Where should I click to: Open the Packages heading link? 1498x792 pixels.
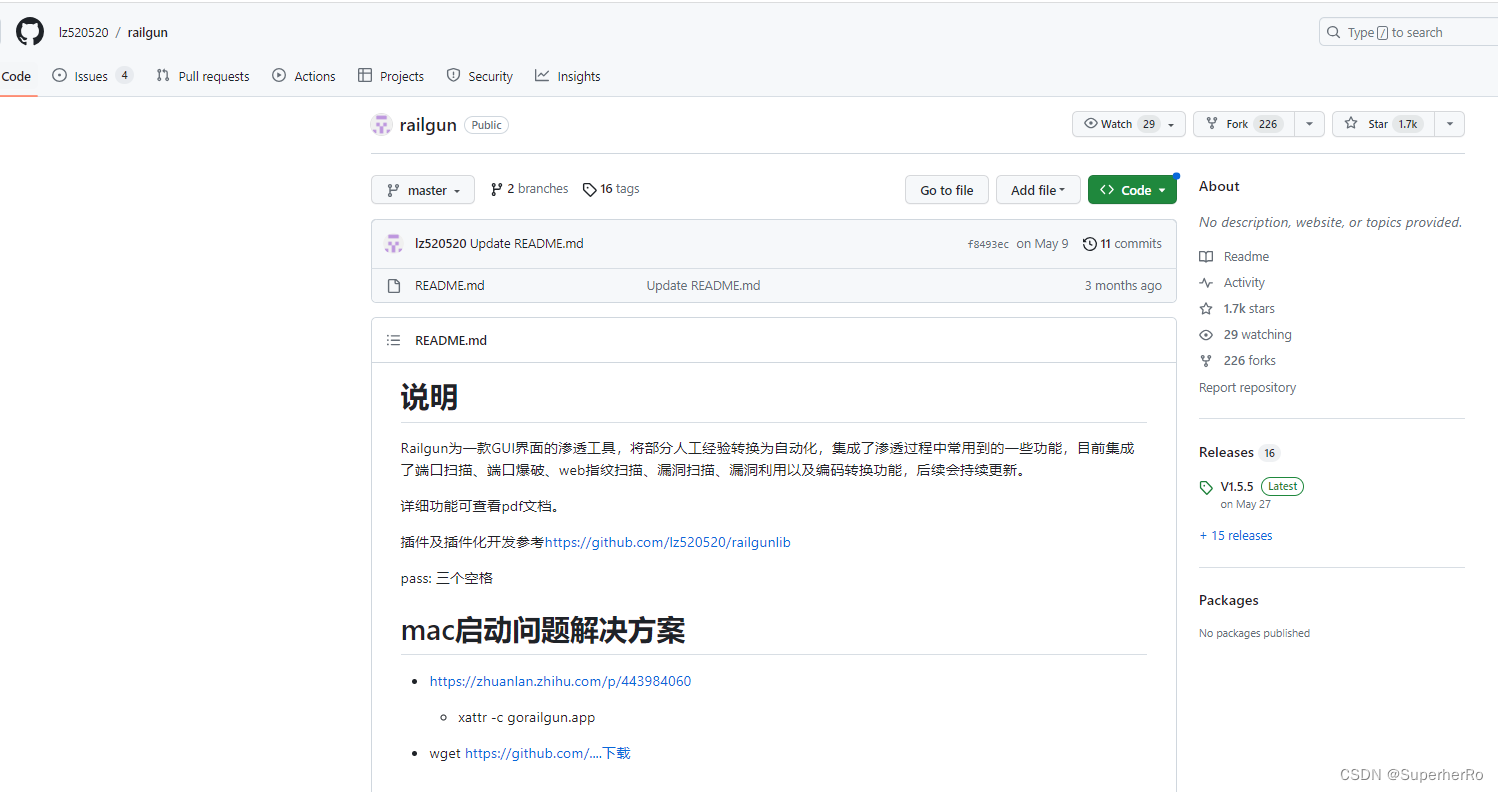click(1229, 600)
